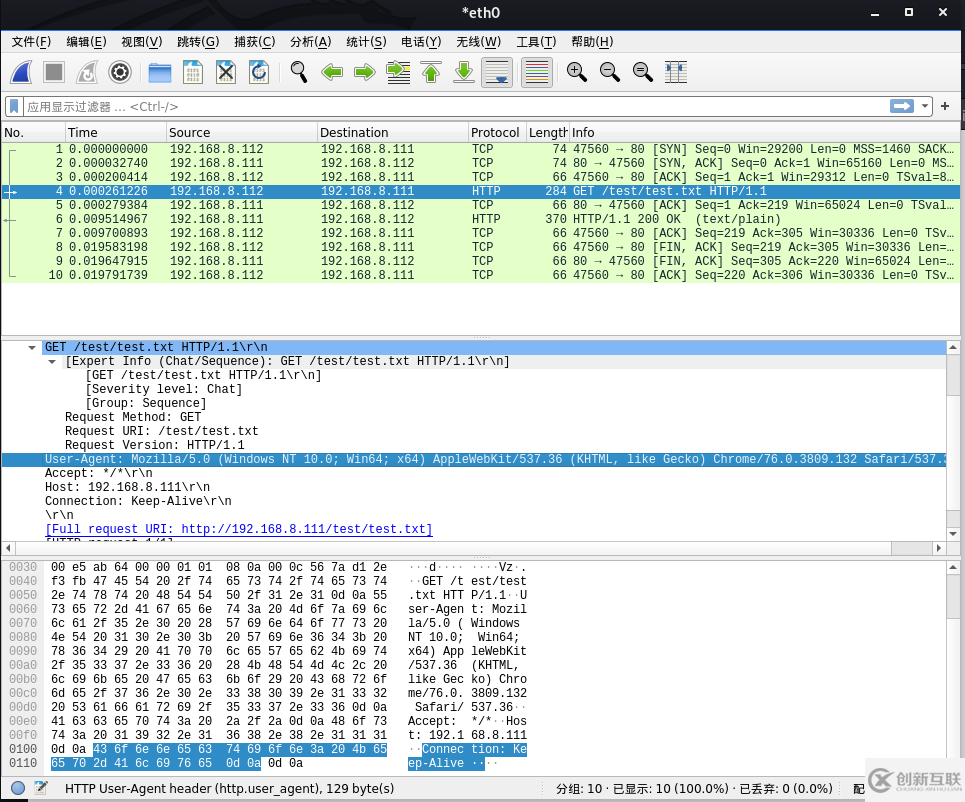Open capture options gear icon

[120, 72]
